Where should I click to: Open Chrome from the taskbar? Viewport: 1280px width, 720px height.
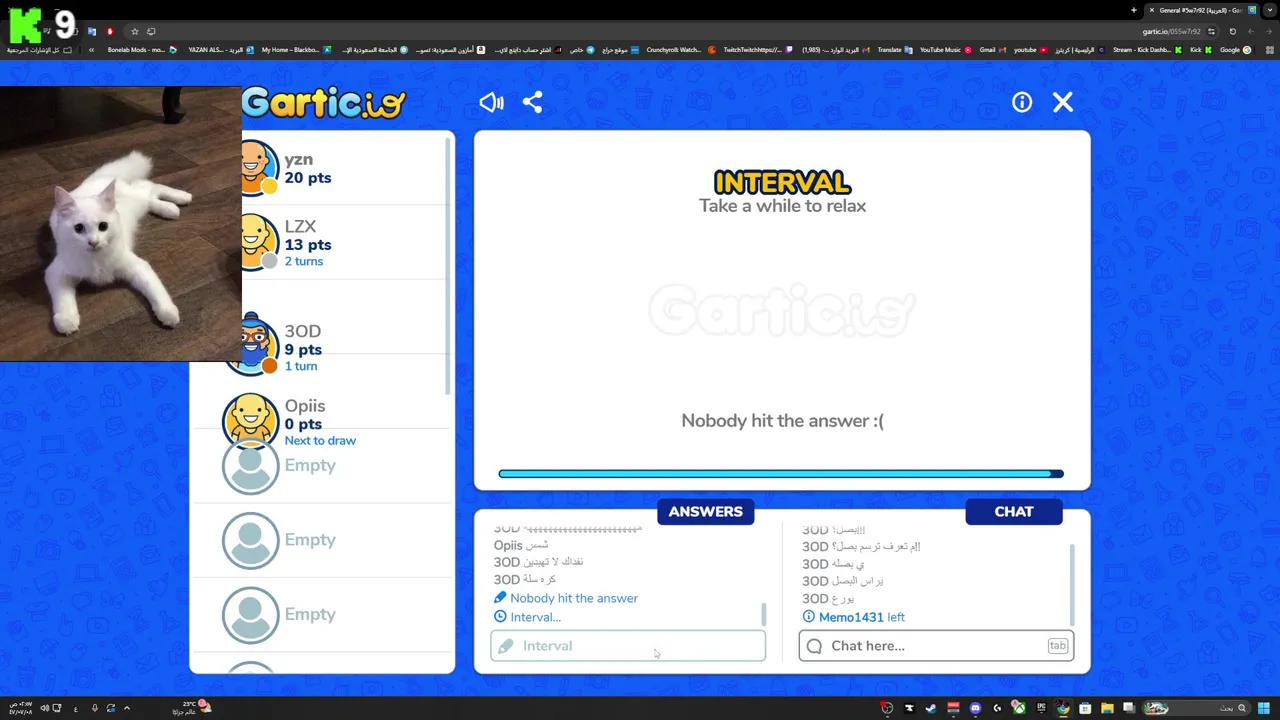pos(1063,708)
